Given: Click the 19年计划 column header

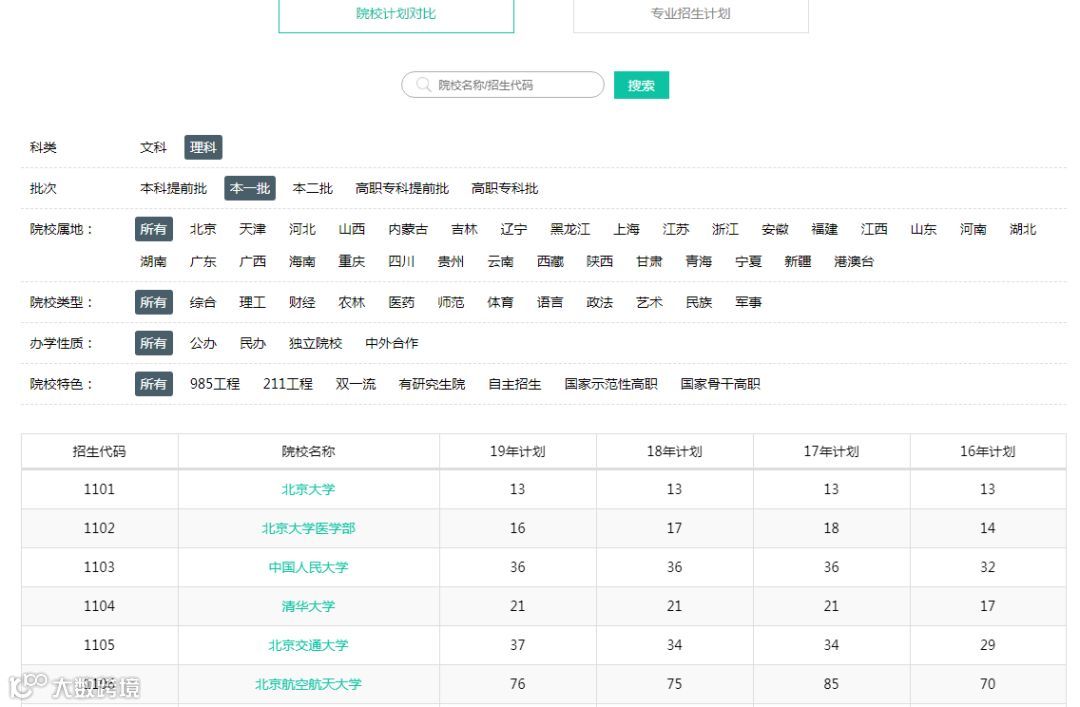Looking at the screenshot, I should (518, 451).
